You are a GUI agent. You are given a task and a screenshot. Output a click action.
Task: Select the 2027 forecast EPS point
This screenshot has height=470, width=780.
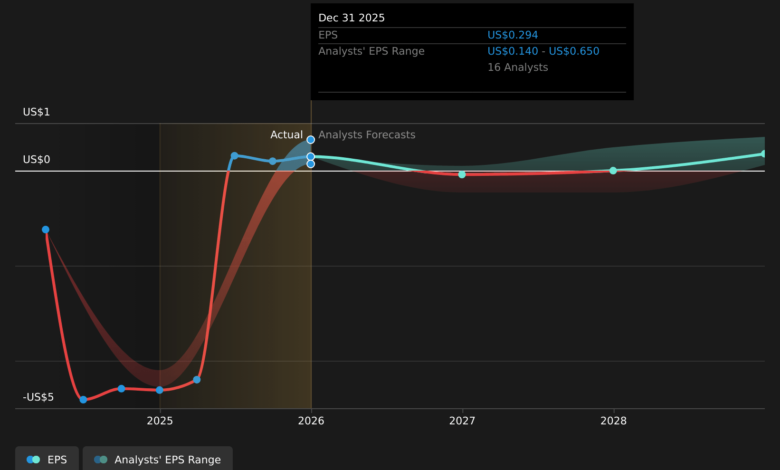(462, 174)
